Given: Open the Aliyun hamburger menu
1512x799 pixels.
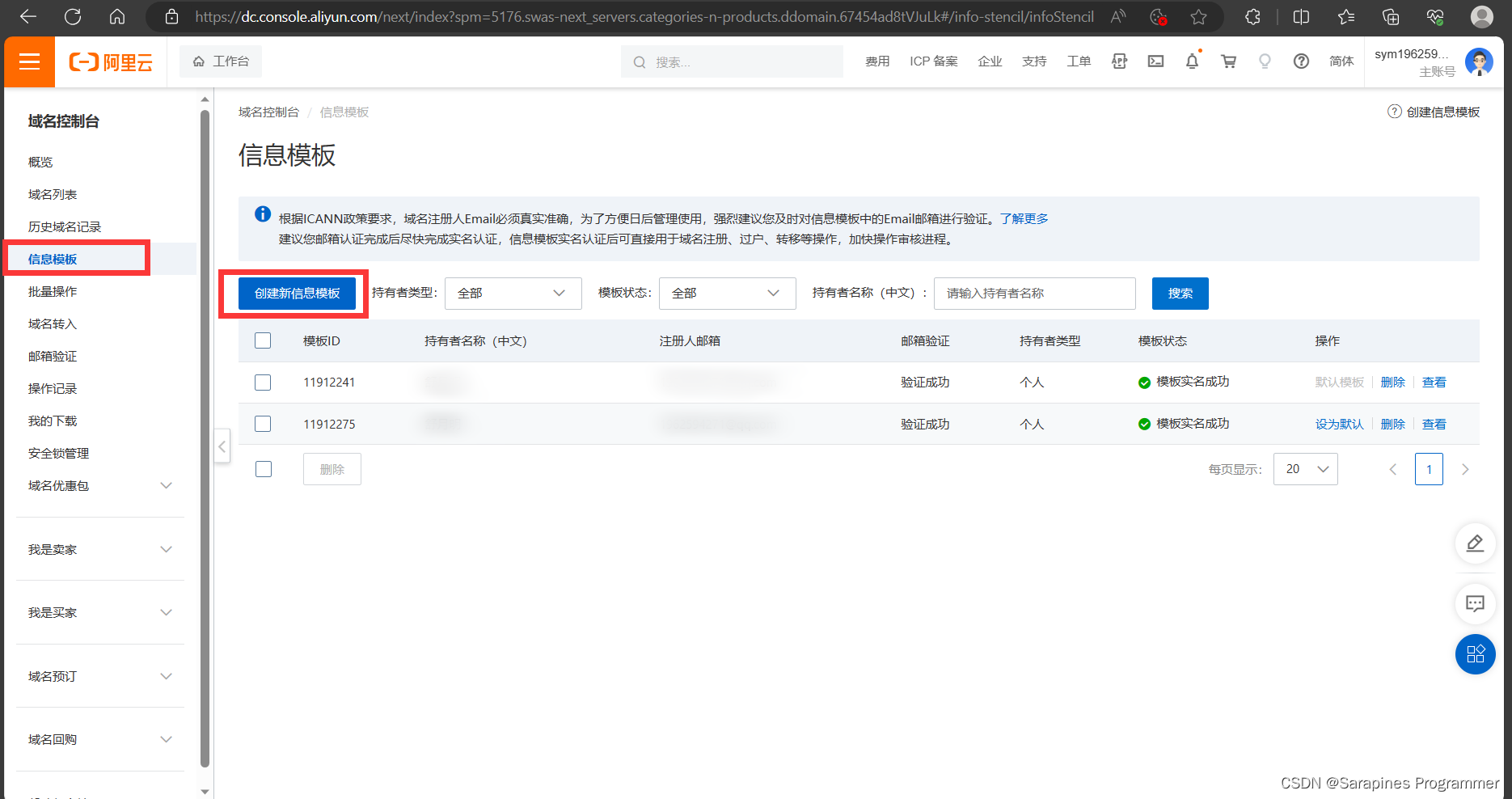Looking at the screenshot, I should pyautogui.click(x=30, y=61).
